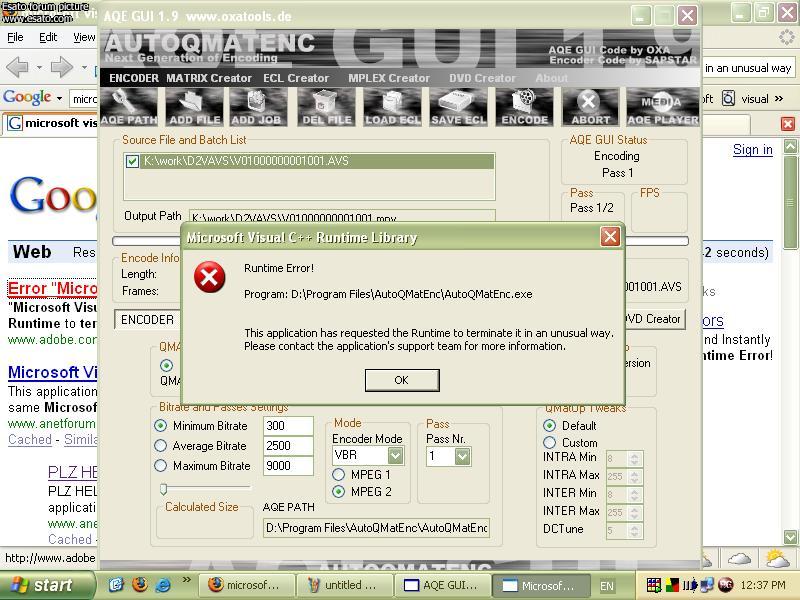Click the Minimum Bitrate field showing 300
Viewport: 800px width, 600px height.
coord(288,426)
